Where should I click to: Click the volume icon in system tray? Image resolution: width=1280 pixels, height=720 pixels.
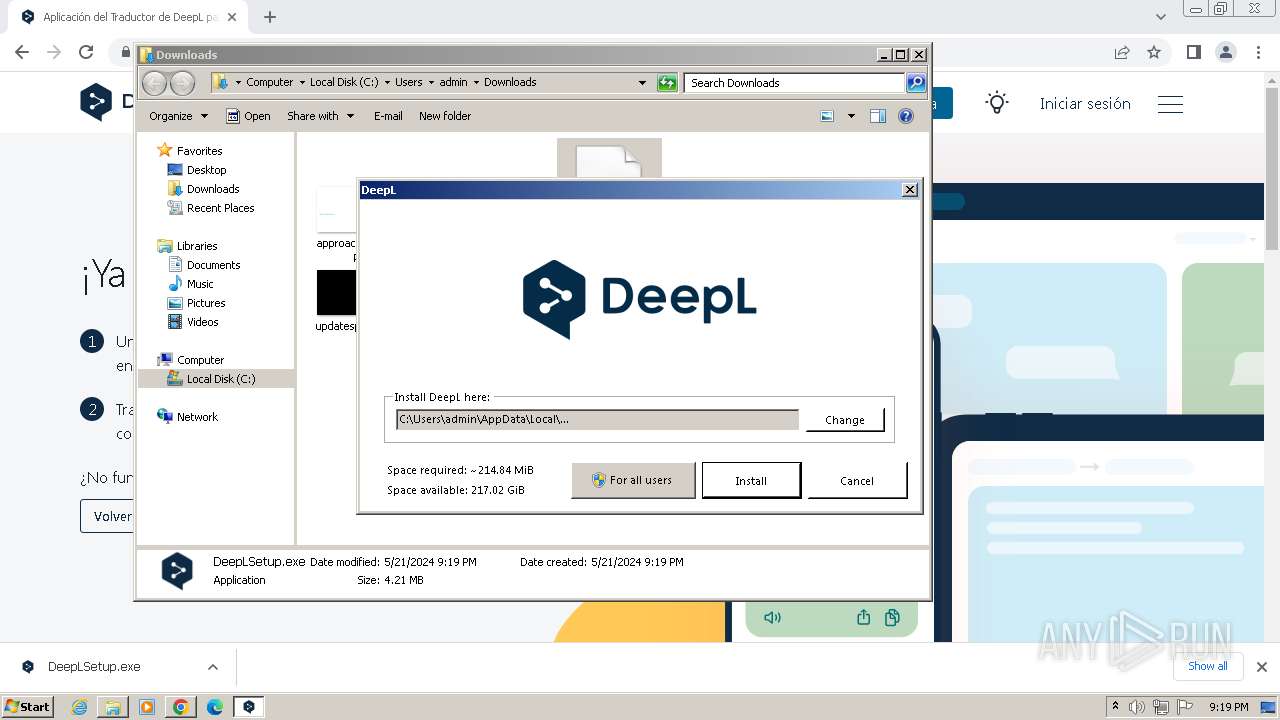pyautogui.click(x=1137, y=707)
